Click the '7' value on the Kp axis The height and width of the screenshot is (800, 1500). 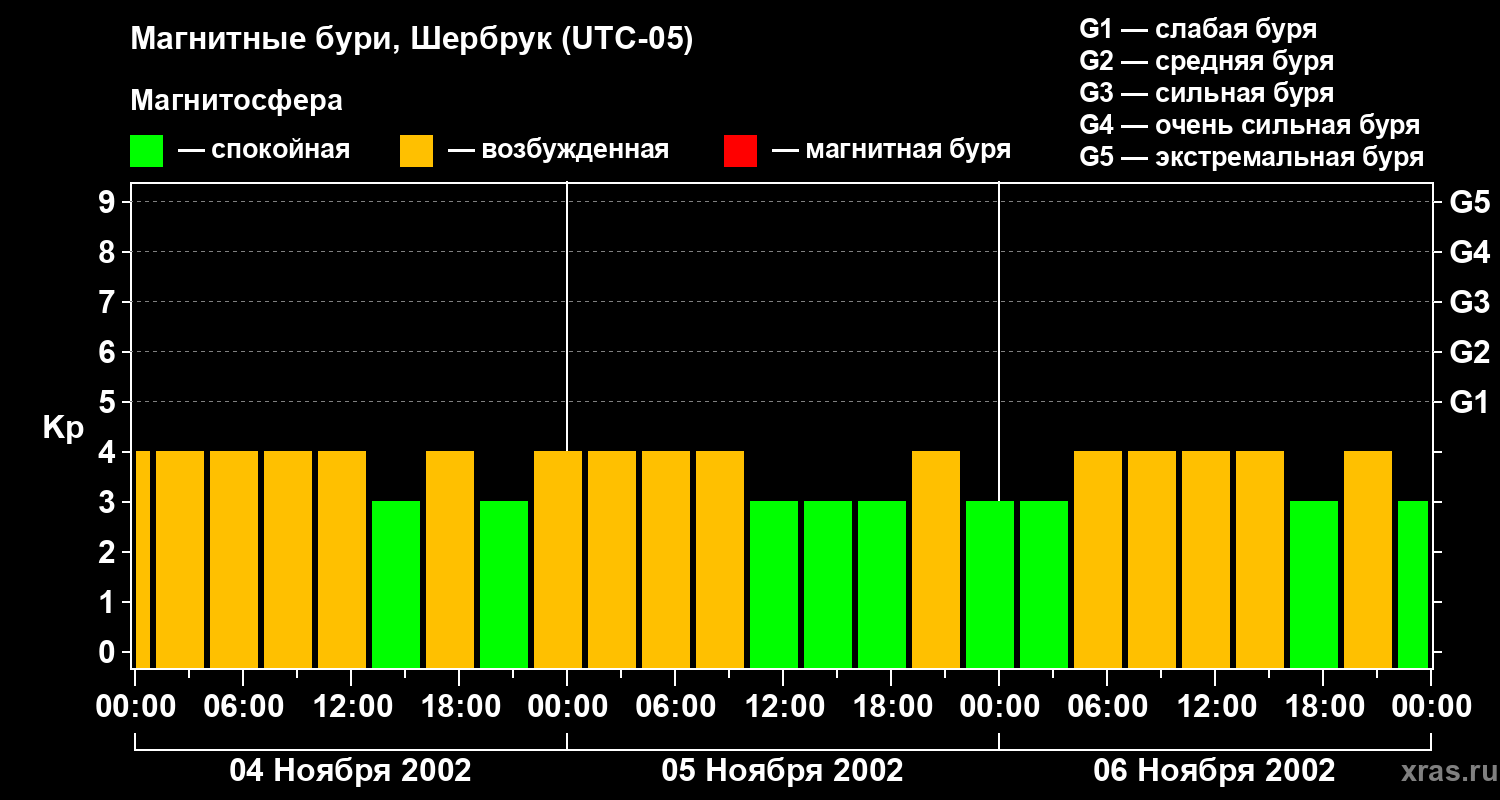[x=109, y=302]
